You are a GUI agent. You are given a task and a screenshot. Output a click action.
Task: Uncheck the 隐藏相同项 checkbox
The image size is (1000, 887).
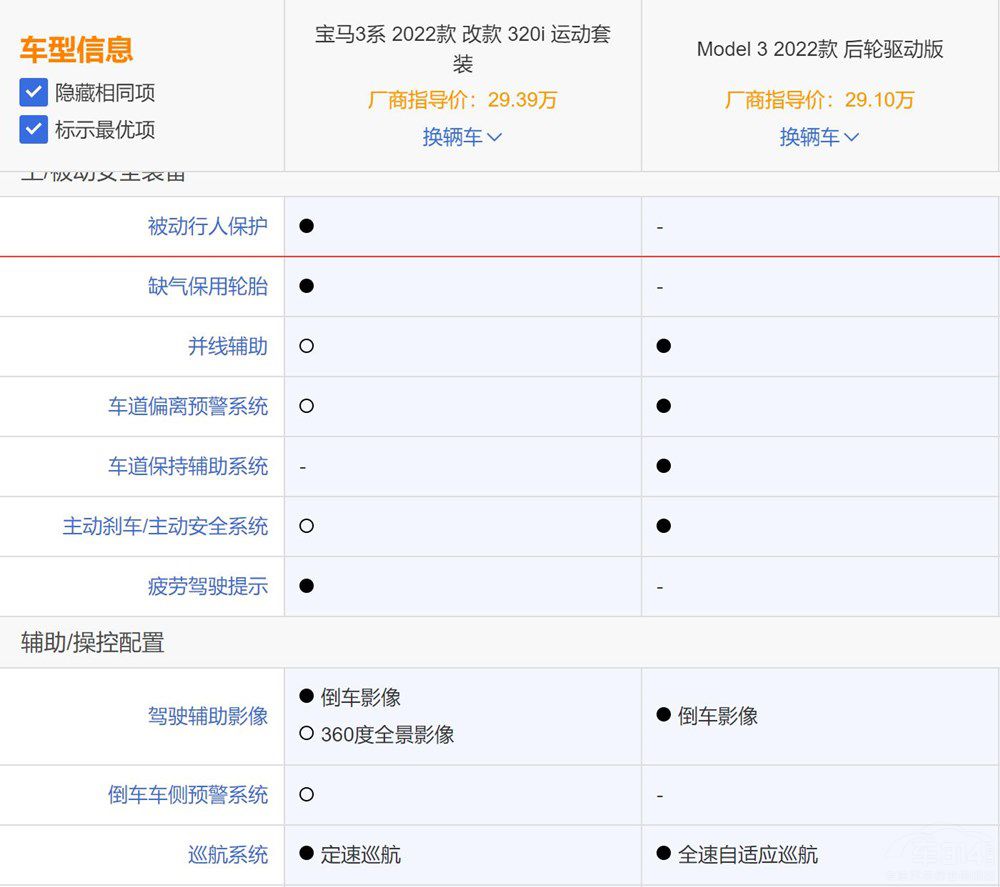[34, 93]
